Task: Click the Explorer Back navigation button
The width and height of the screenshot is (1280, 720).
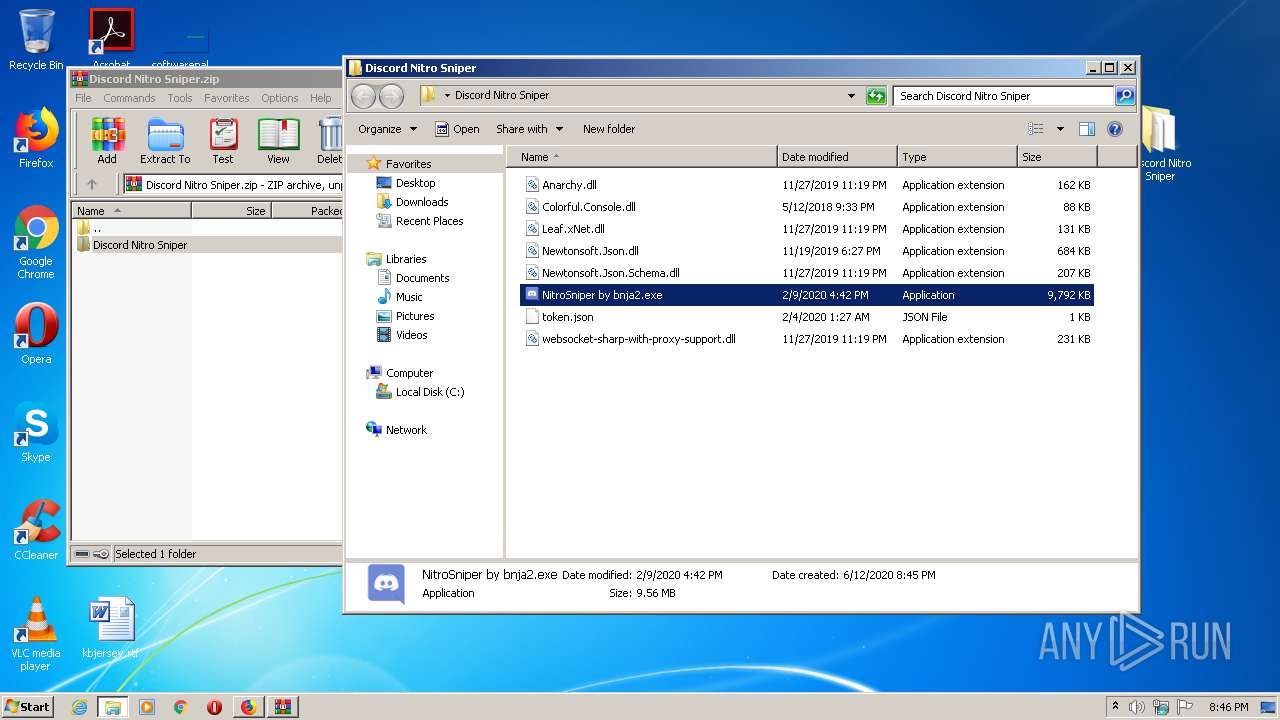Action: tap(364, 96)
